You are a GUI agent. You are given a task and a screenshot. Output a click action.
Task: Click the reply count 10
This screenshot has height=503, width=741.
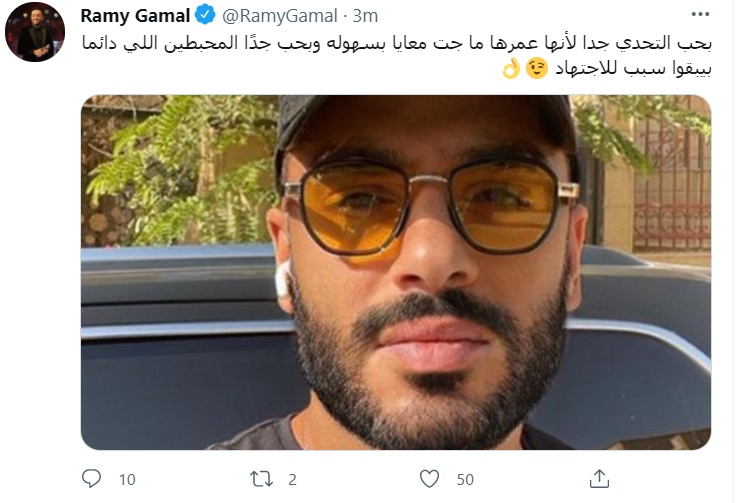[x=127, y=480]
